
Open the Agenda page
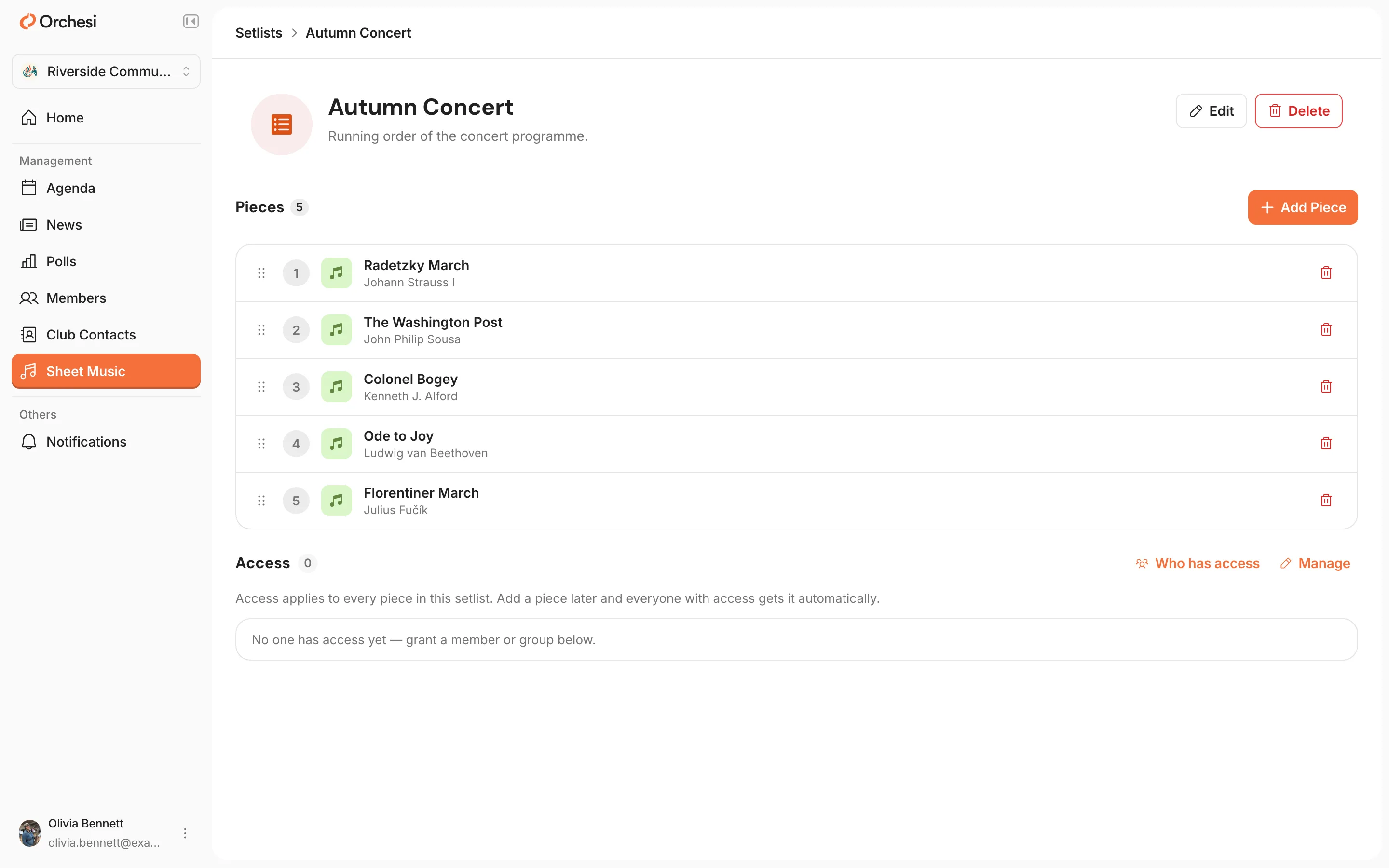[106, 188]
